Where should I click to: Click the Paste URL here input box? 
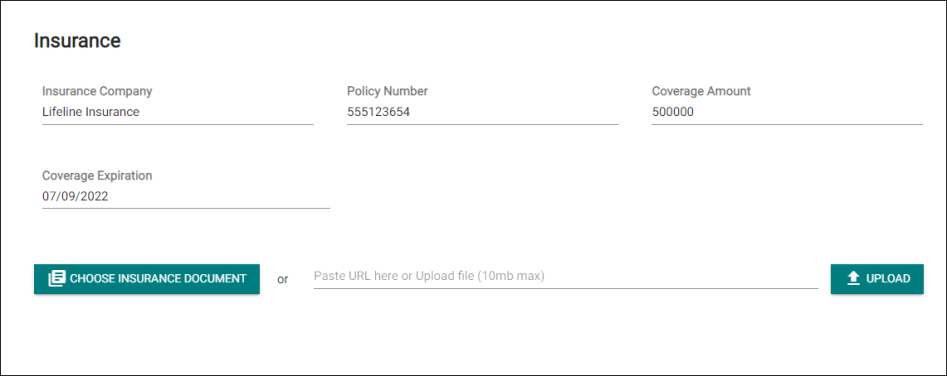(x=565, y=277)
